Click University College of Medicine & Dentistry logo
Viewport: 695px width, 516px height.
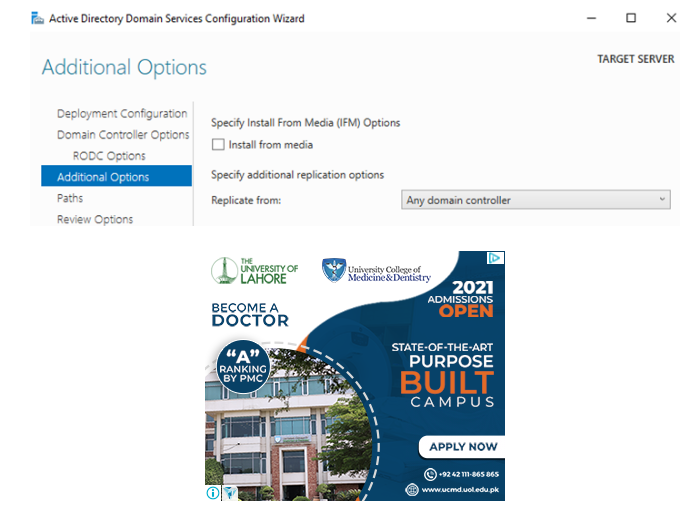tap(376, 271)
